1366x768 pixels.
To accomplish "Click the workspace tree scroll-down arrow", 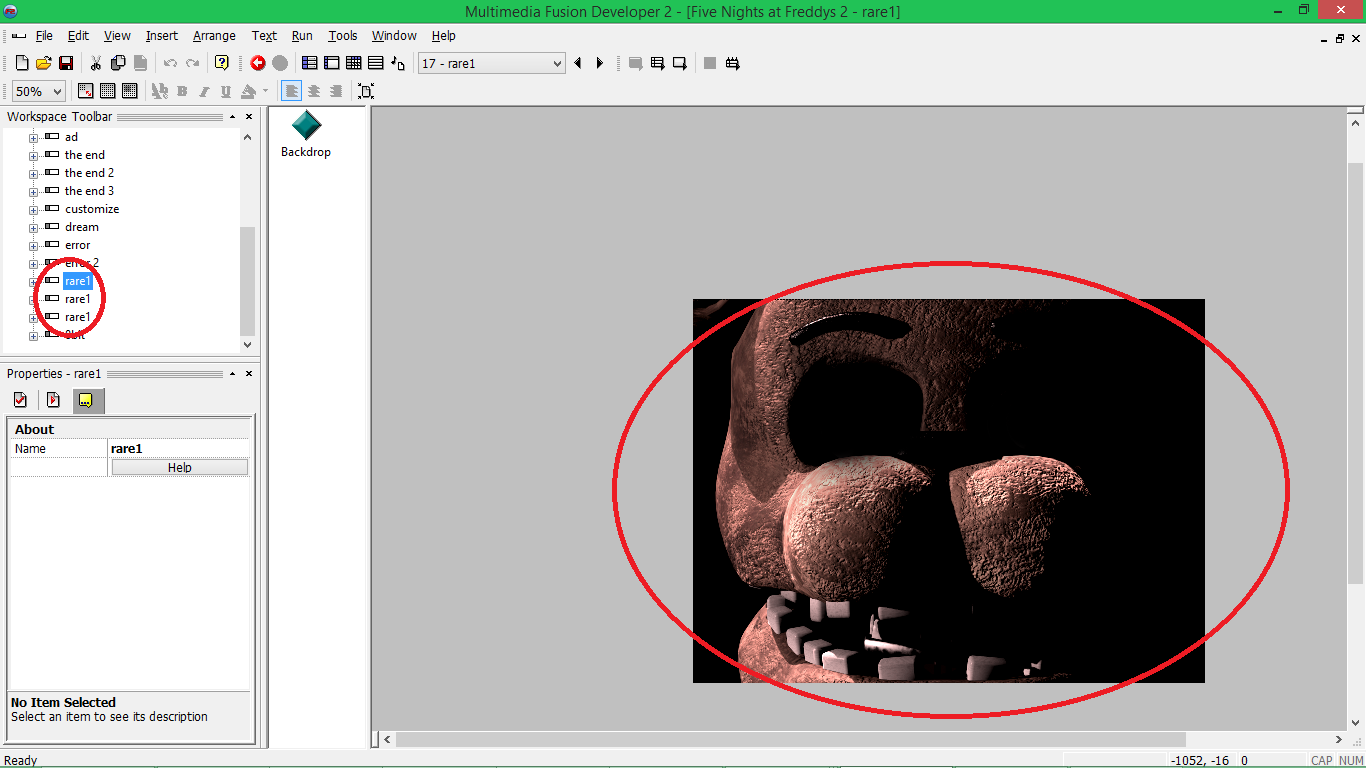I will pos(248,345).
